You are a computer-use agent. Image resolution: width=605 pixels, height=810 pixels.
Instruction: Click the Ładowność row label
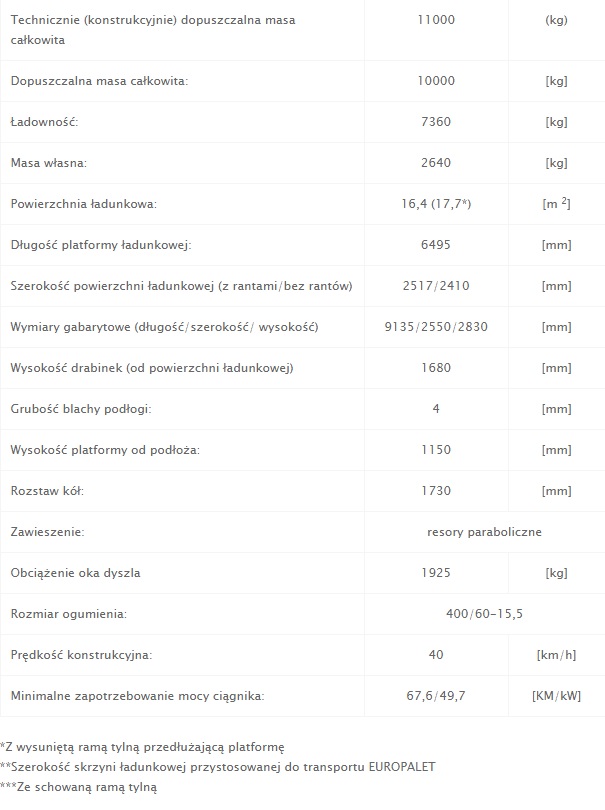[44, 122]
